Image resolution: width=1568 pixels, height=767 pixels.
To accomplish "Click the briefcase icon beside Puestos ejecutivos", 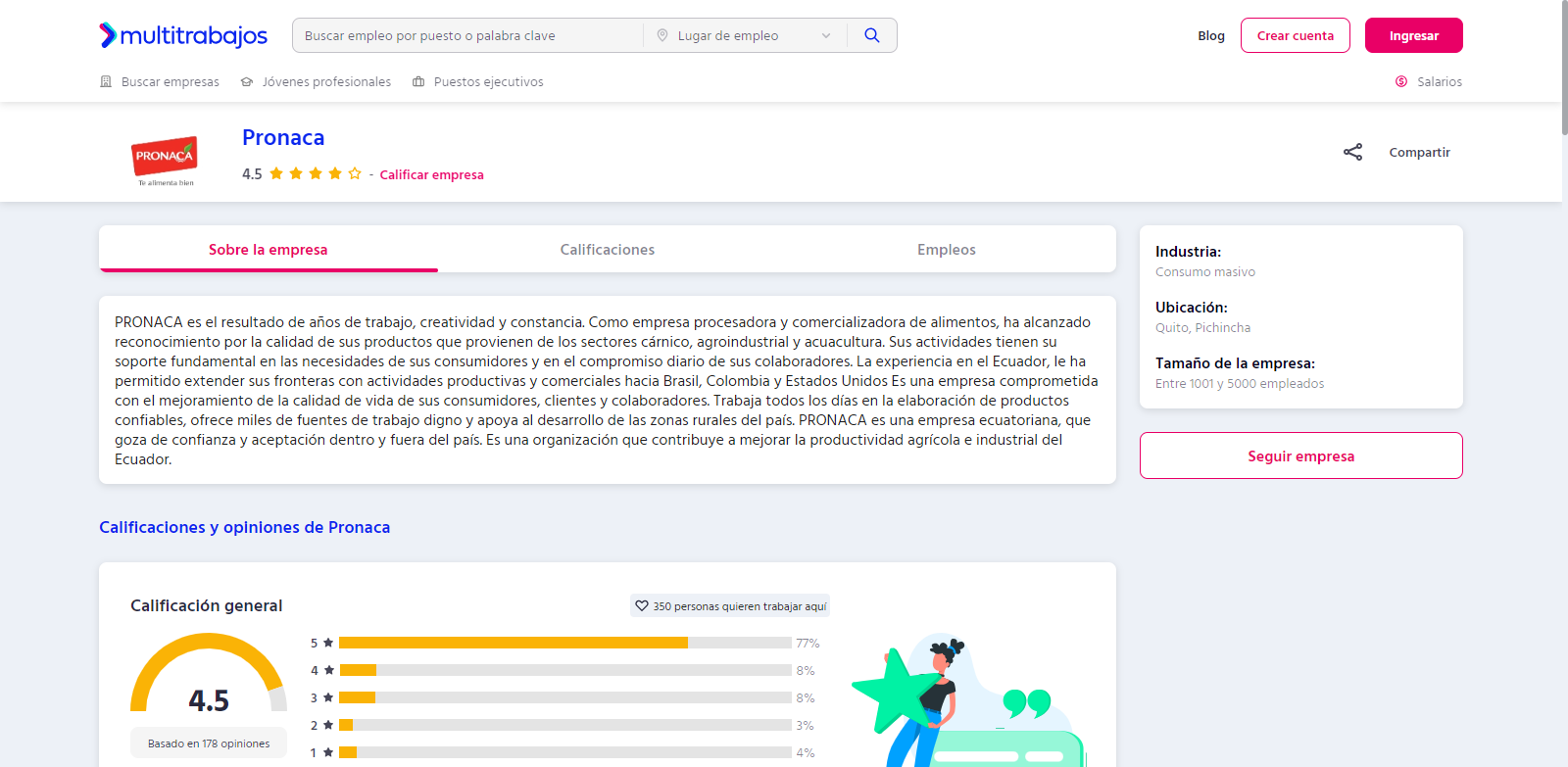I will (x=418, y=81).
